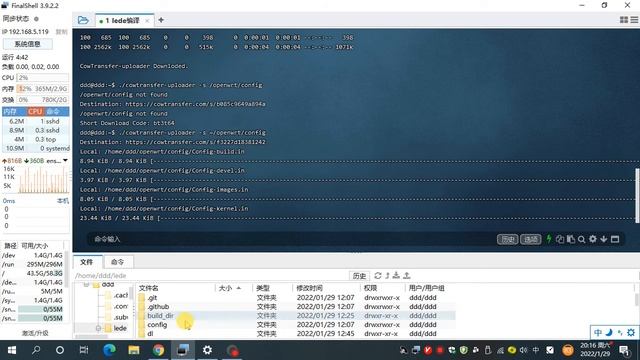Screen dimensions: 640x360
Task: Toggle full screen terminal window icon
Action: click(615, 239)
